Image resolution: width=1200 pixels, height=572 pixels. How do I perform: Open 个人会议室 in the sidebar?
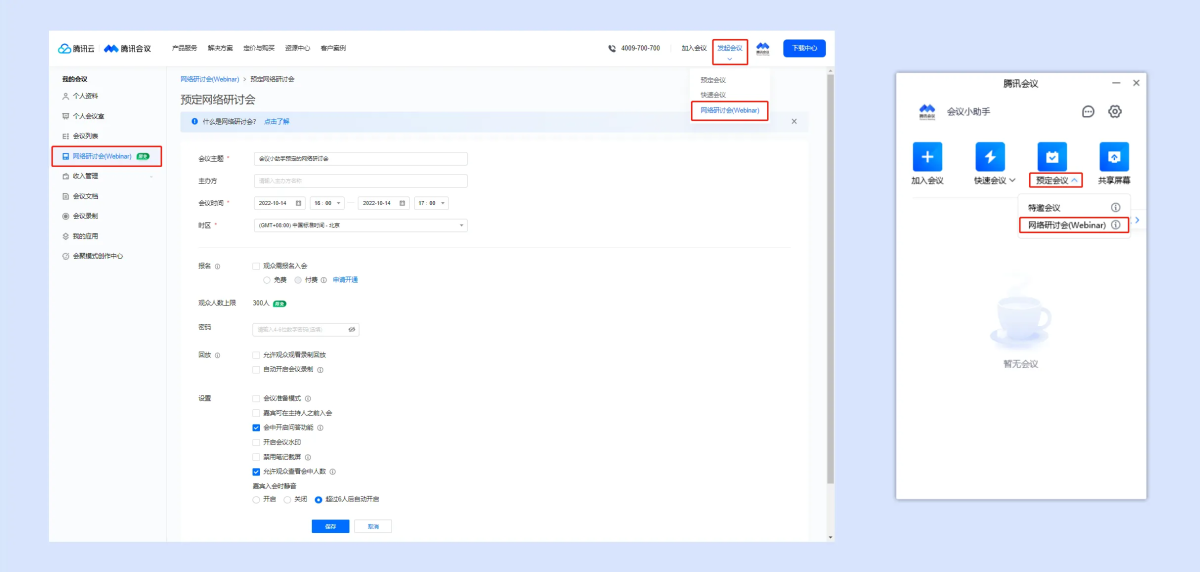coord(83,116)
